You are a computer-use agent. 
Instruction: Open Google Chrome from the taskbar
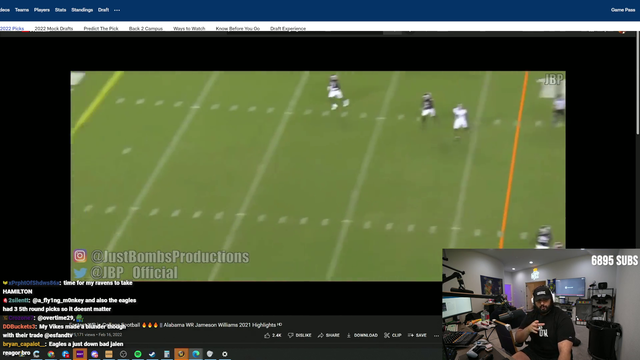51,354
